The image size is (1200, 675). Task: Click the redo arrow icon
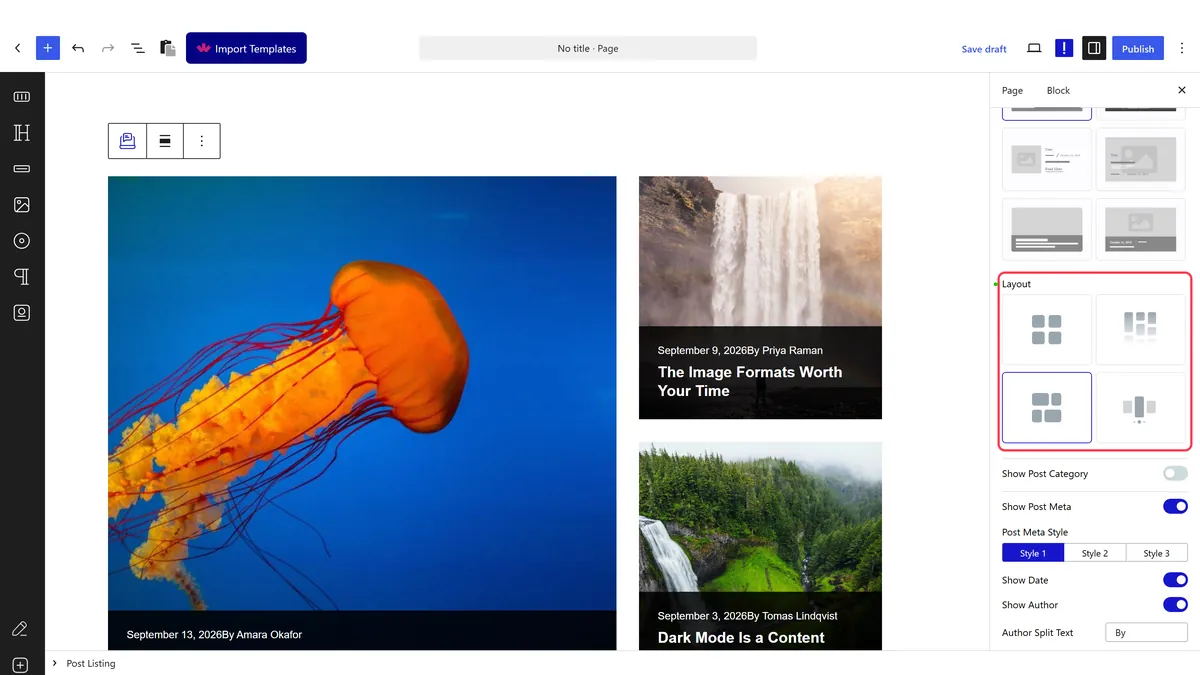pos(108,48)
